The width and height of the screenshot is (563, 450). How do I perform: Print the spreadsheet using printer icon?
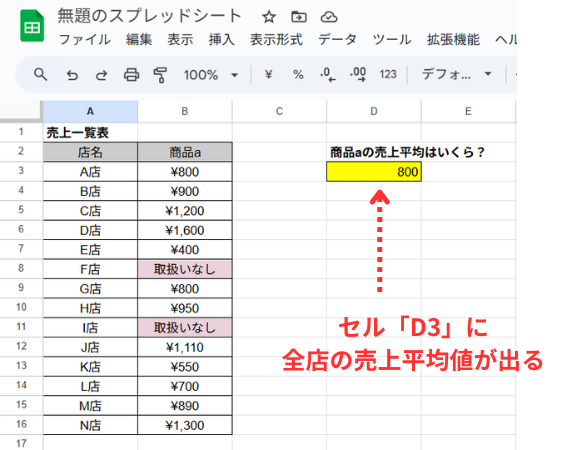point(131,75)
